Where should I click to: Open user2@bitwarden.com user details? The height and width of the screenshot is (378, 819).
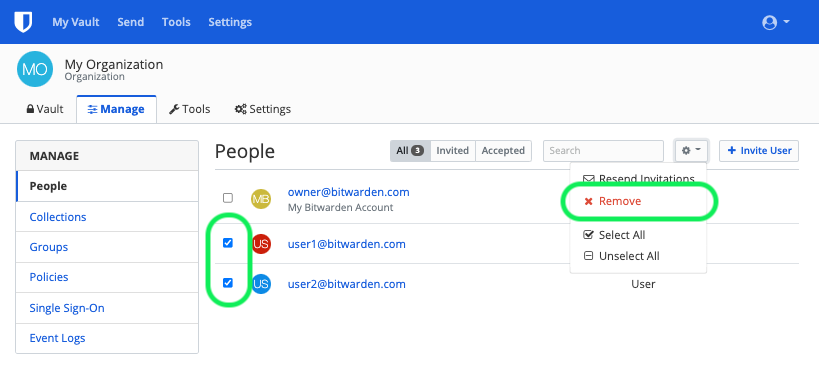point(347,285)
